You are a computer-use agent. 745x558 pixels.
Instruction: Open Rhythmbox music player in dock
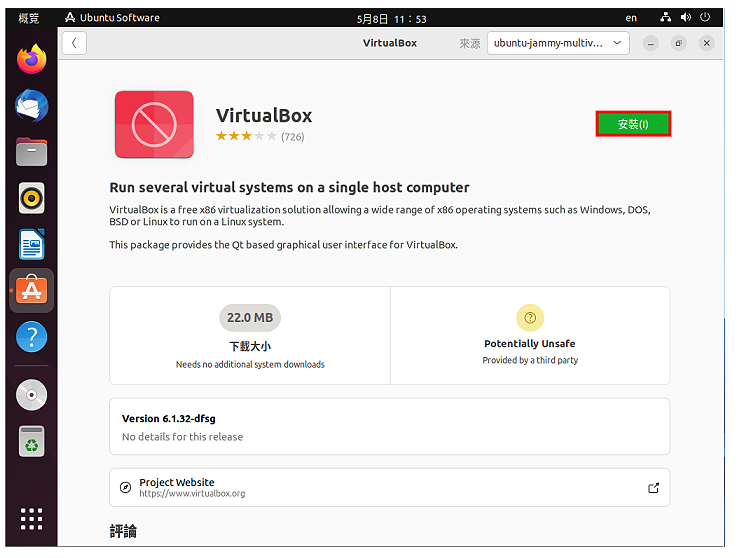point(31,198)
